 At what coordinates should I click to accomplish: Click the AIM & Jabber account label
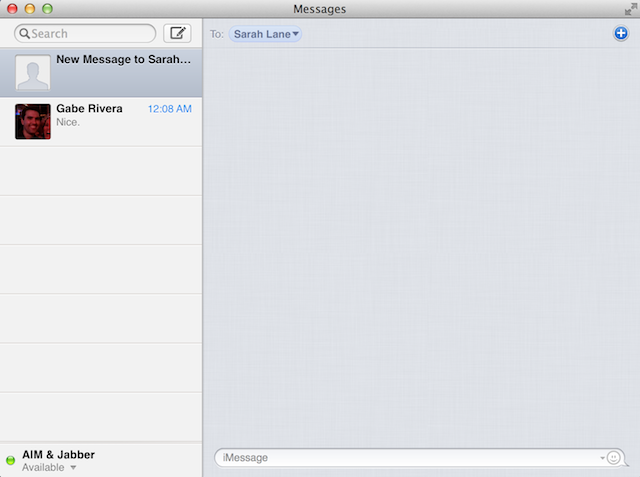58,455
